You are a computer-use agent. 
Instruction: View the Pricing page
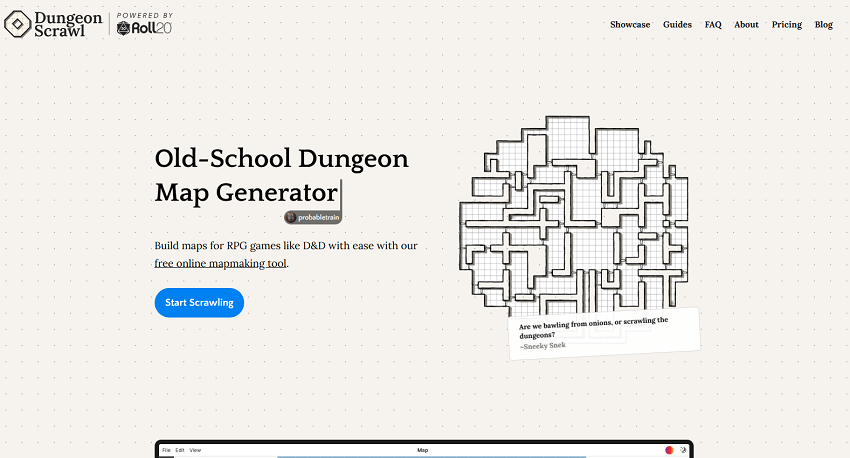[x=786, y=24]
